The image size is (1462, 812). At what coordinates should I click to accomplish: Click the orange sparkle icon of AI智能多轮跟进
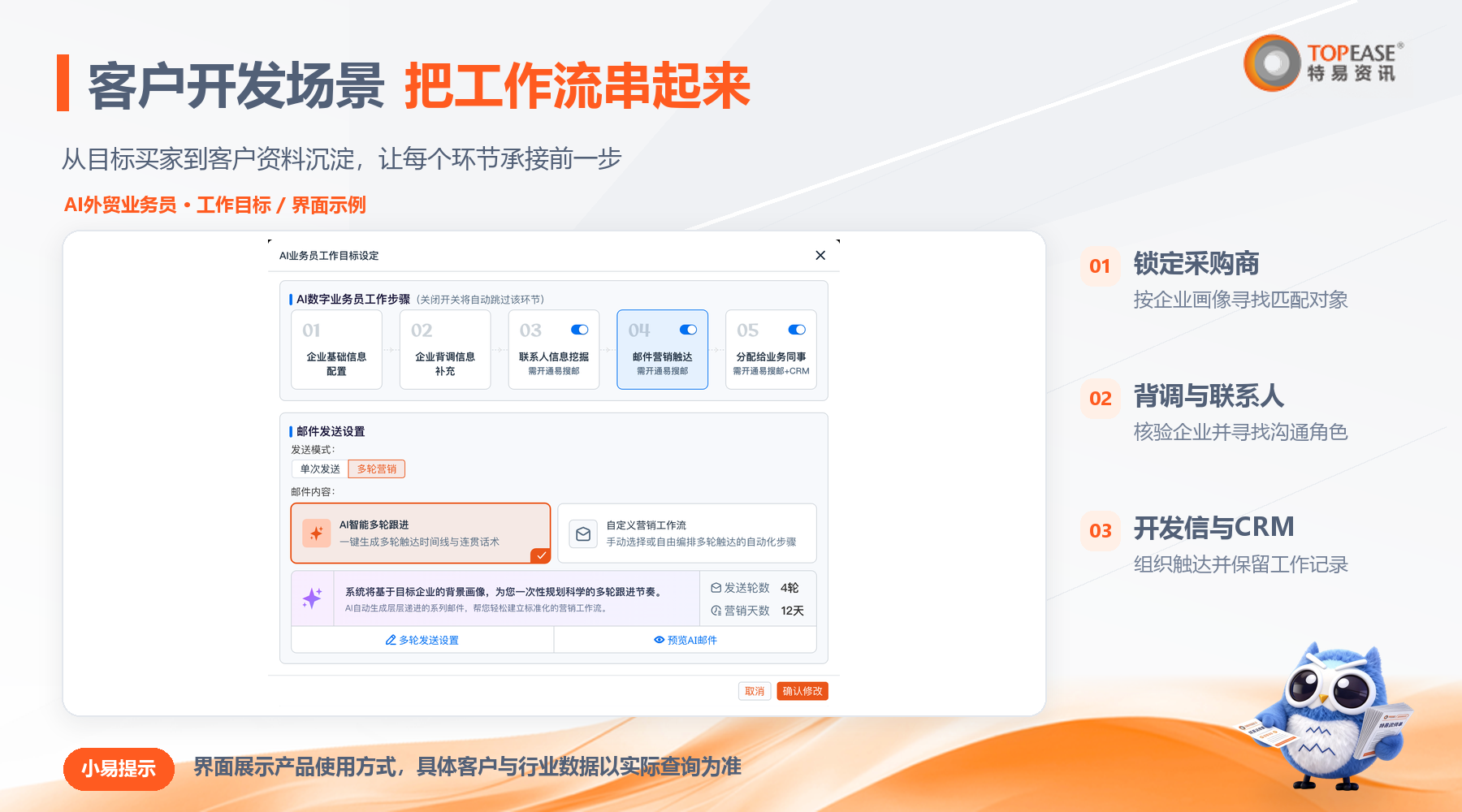(x=317, y=533)
